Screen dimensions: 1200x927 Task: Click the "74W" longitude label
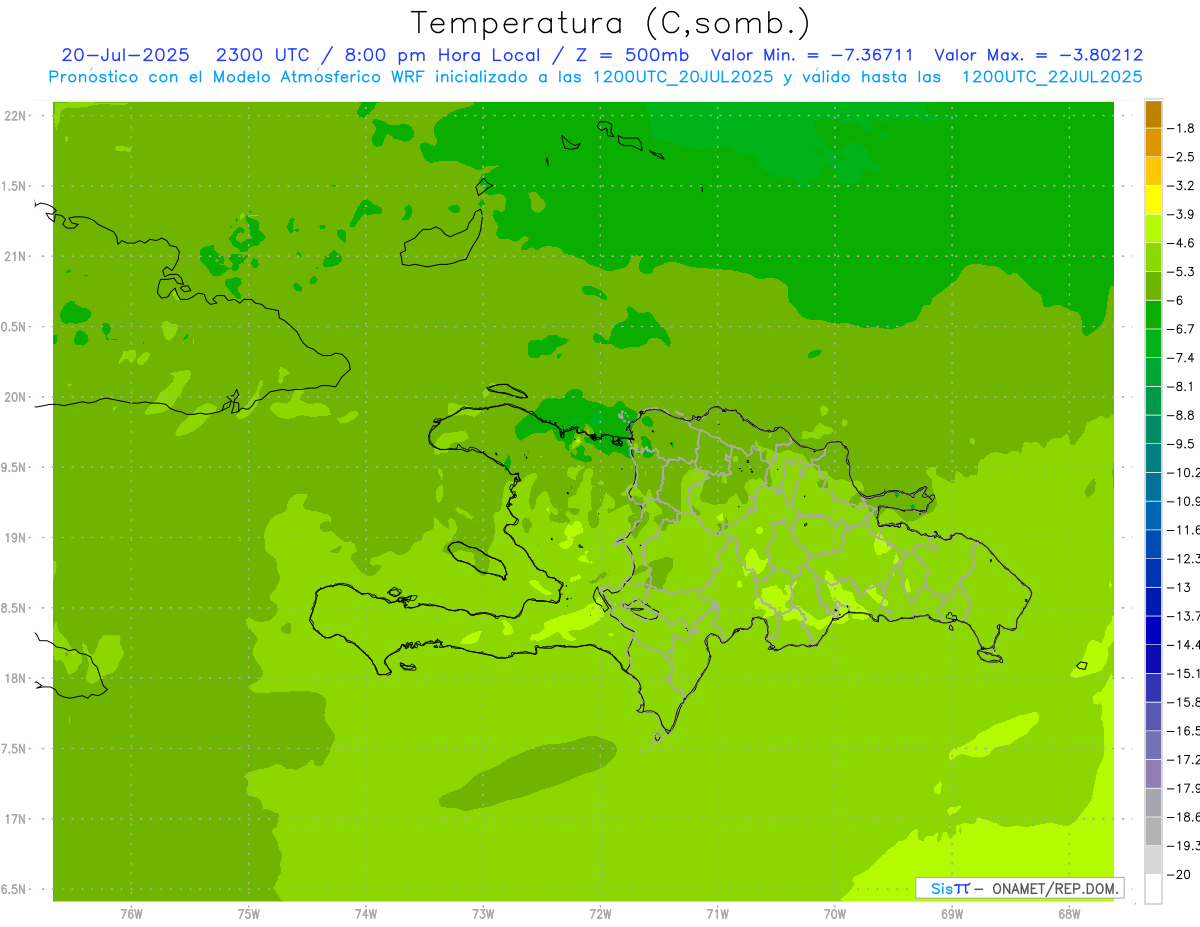tap(365, 914)
